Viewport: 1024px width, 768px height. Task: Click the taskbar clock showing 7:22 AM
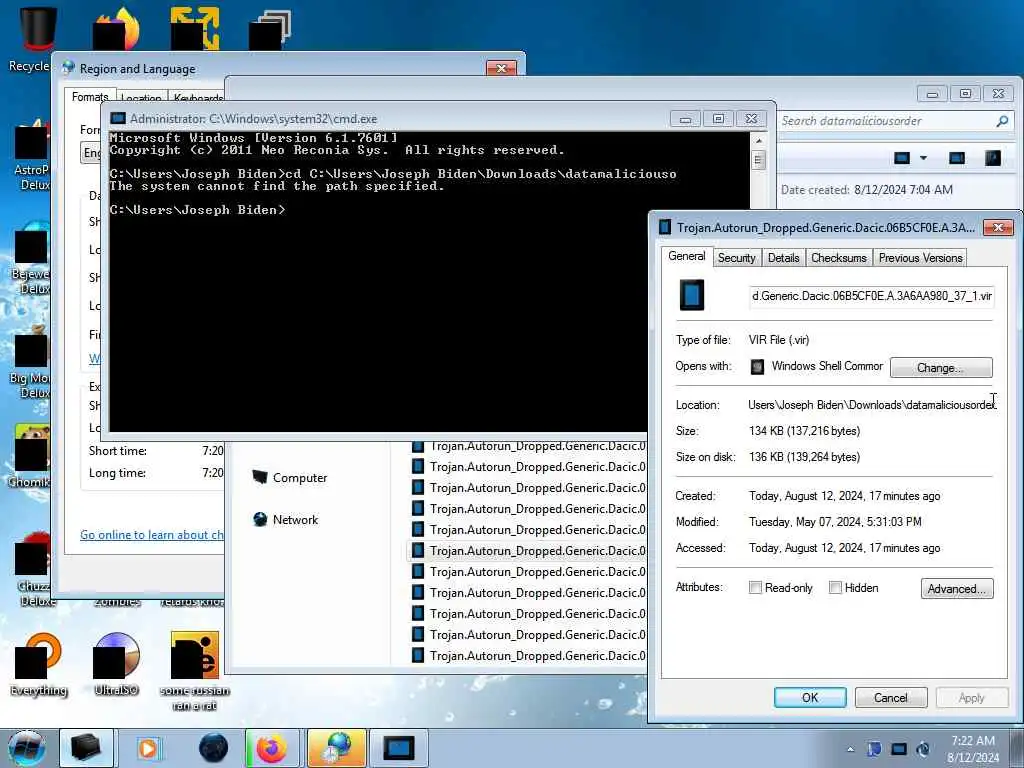pyautogui.click(x=973, y=749)
